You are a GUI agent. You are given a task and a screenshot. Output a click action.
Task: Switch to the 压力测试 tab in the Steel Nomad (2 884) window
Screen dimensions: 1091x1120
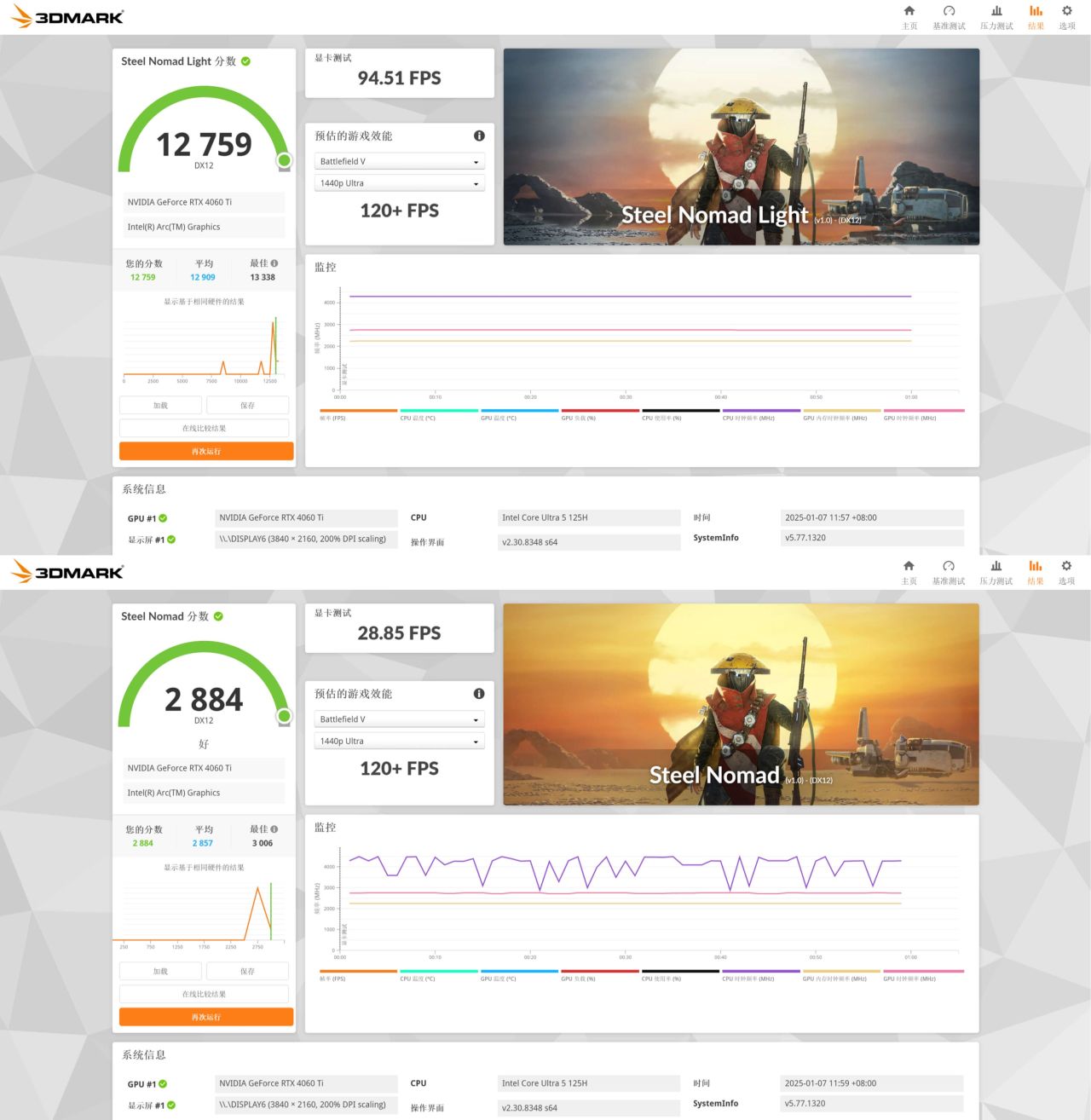[996, 572]
